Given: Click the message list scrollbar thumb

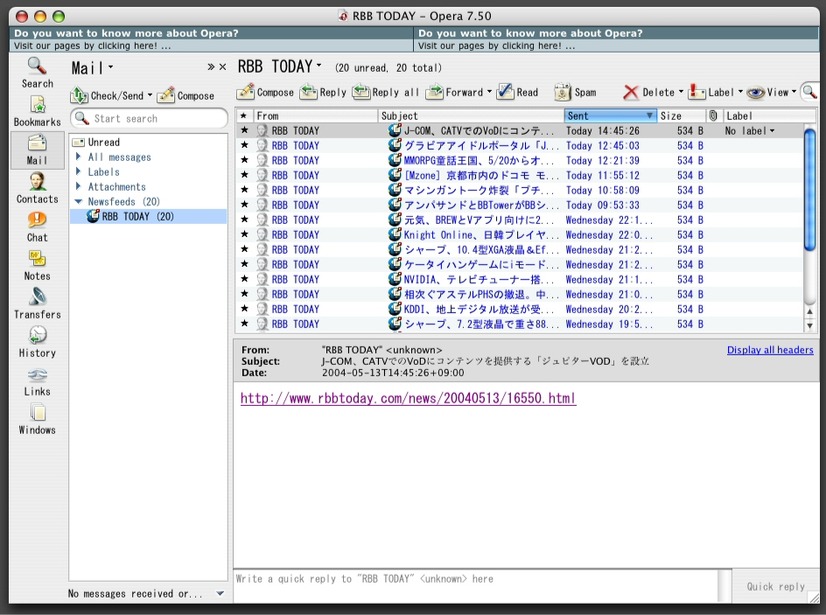Looking at the screenshot, I should [810, 190].
